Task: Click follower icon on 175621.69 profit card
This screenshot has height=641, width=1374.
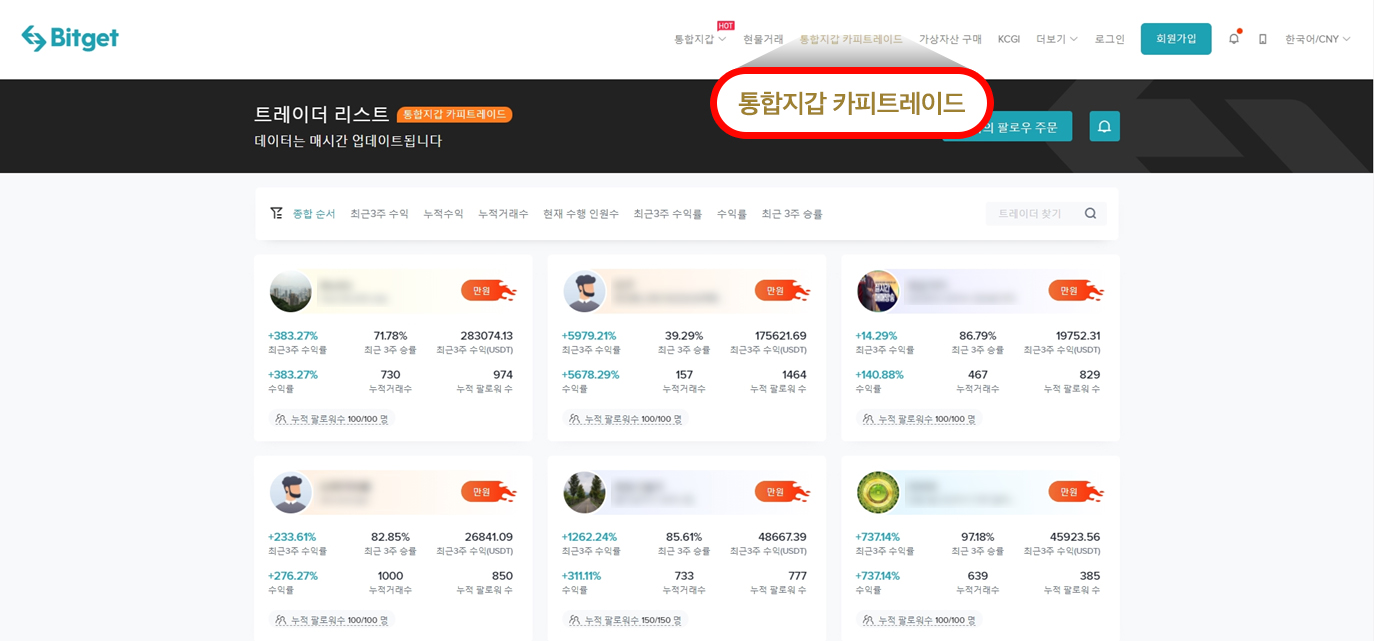Action: pos(575,419)
